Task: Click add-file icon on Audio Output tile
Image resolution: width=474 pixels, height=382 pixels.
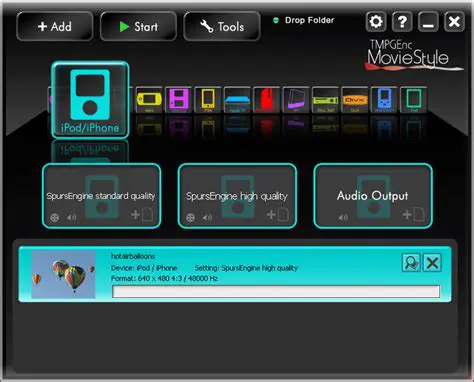Action: point(414,215)
